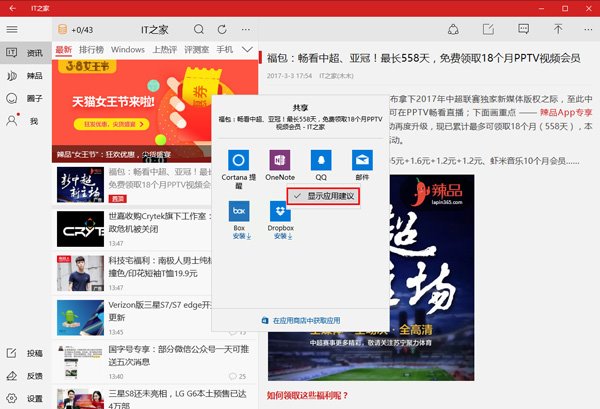Select the Dropbox app suggestion
The image size is (600, 409).
[x=280, y=215]
